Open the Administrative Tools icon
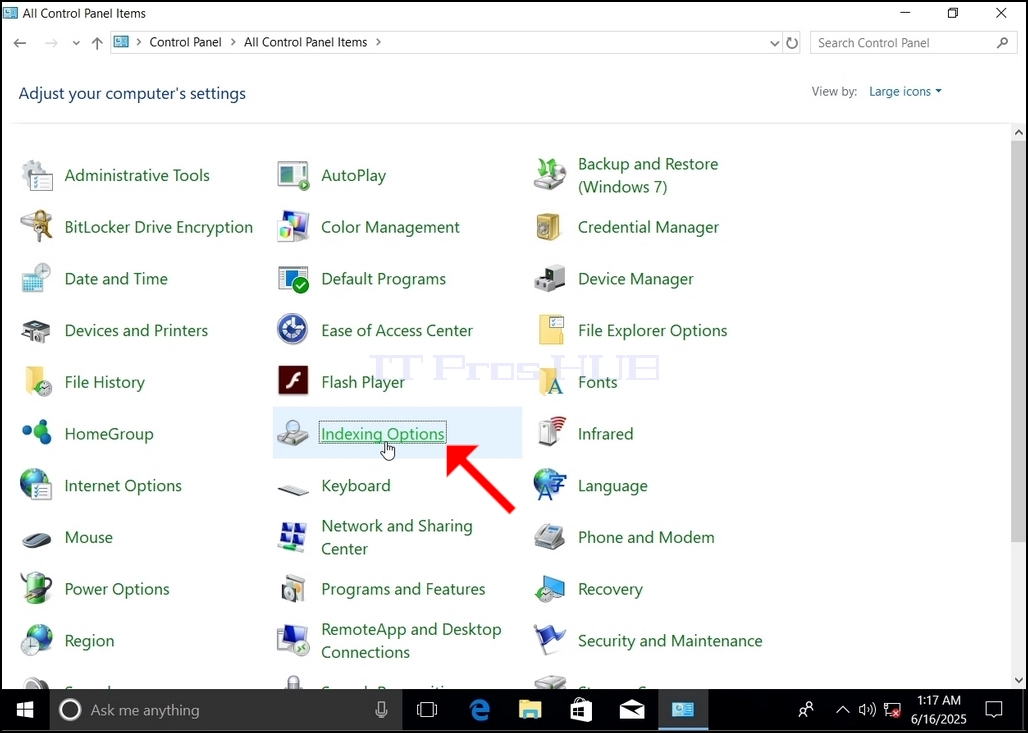The image size is (1028, 733). pos(37,175)
